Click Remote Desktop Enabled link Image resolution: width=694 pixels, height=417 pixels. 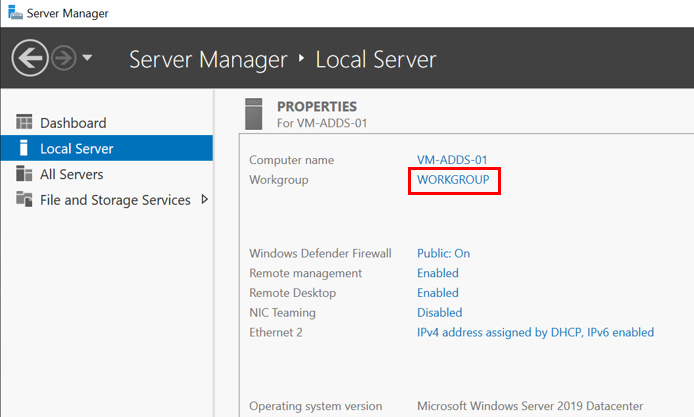coord(438,293)
